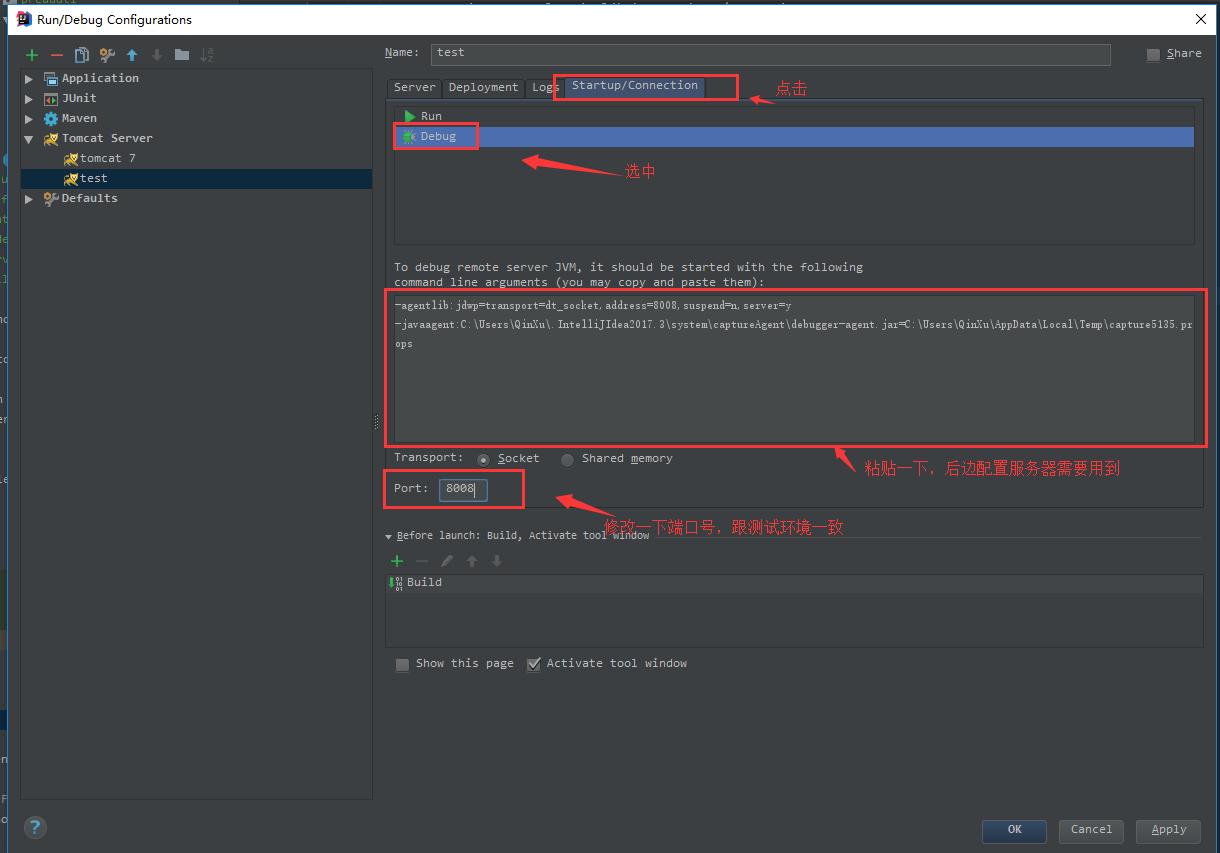Open edit defaults wrench icon
This screenshot has width=1220, height=853.
point(107,55)
